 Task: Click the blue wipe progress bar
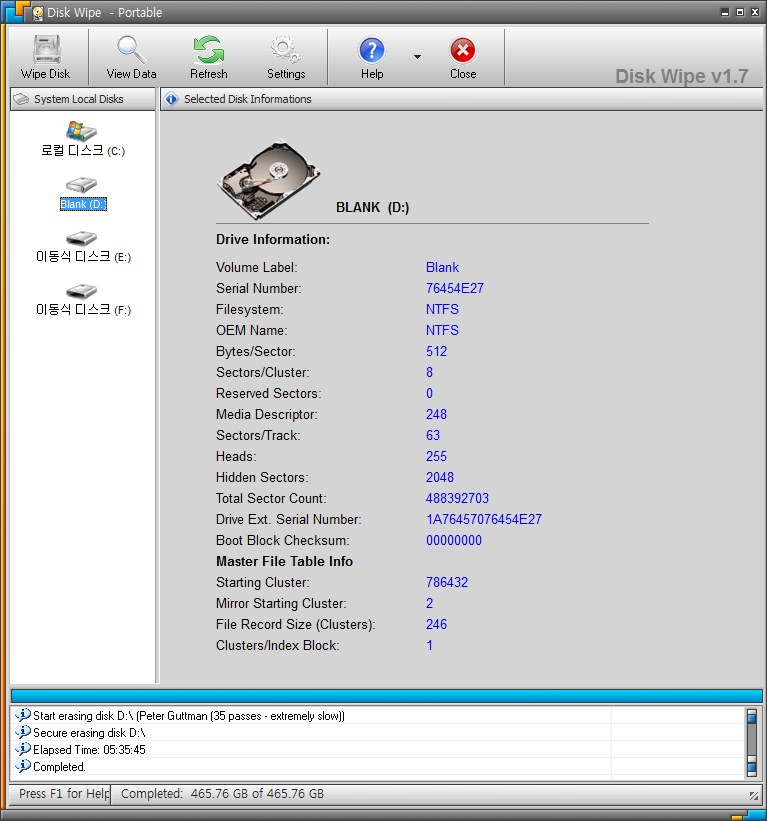(x=385, y=695)
